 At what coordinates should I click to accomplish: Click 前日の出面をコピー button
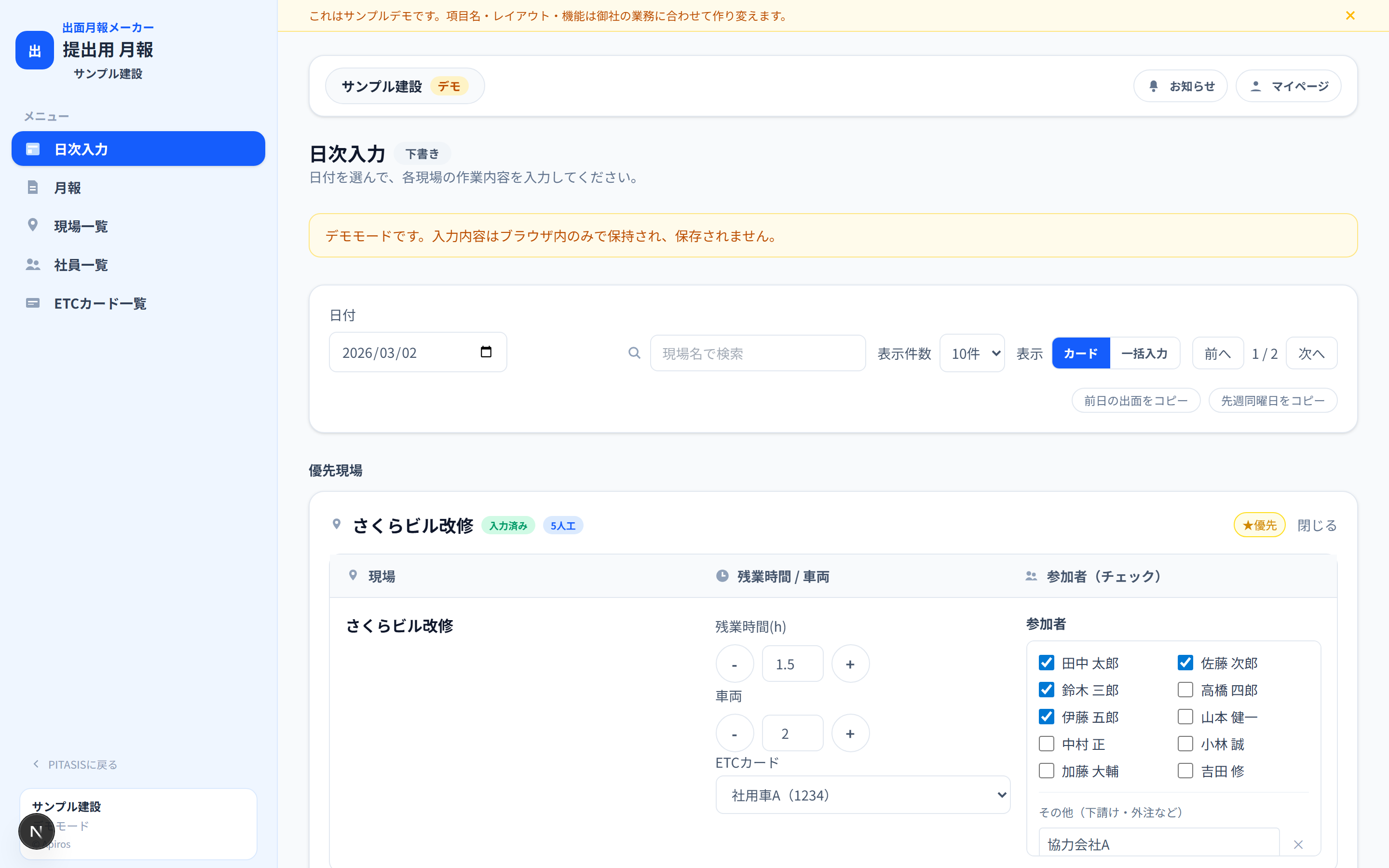point(1135,400)
